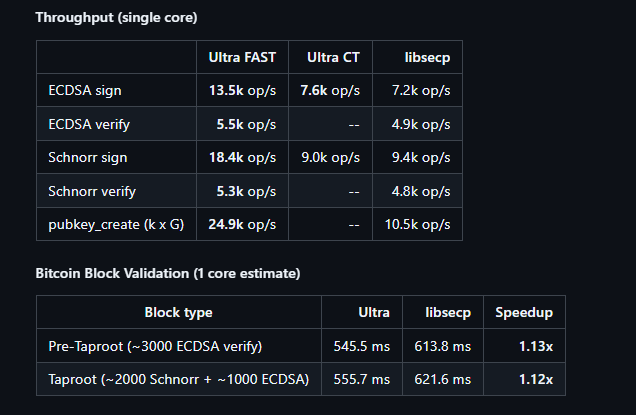Screen dimensions: 636x415
Task: Click the 13.5k op/s ECDSA sign value
Action: pyautogui.click(x=242, y=90)
